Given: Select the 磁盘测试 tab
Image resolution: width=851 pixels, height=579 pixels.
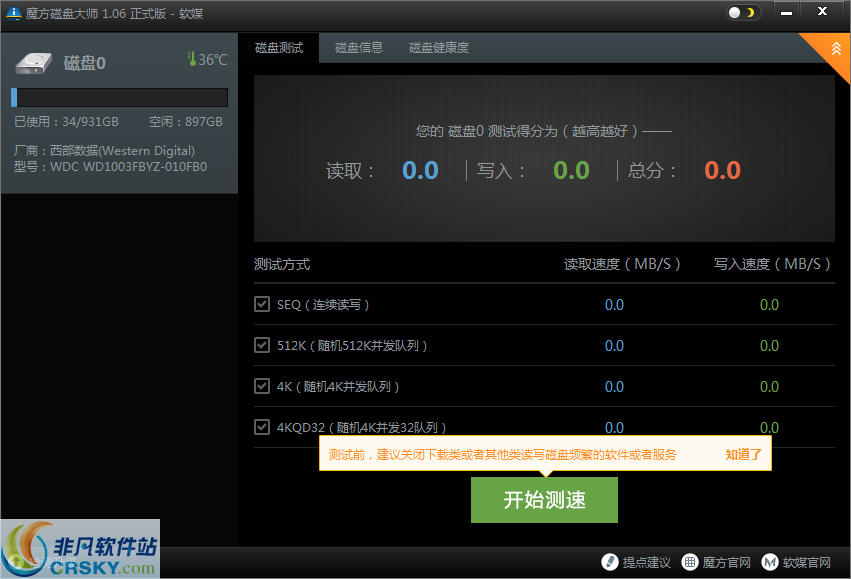Looking at the screenshot, I should point(278,47).
